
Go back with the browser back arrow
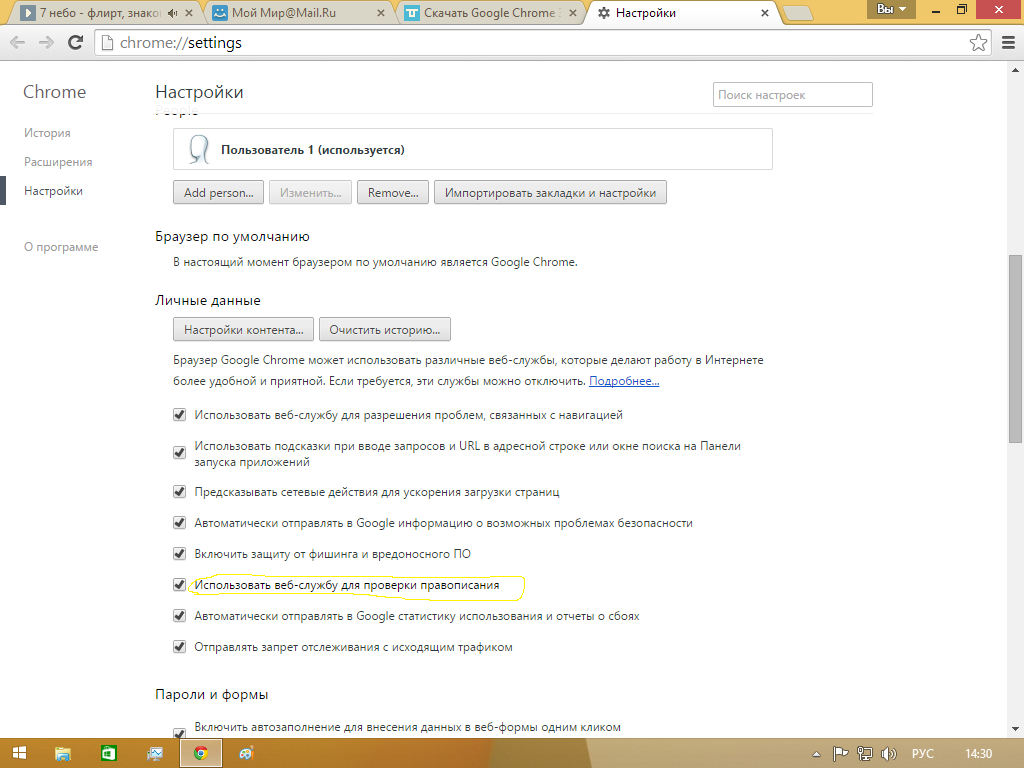pos(18,43)
